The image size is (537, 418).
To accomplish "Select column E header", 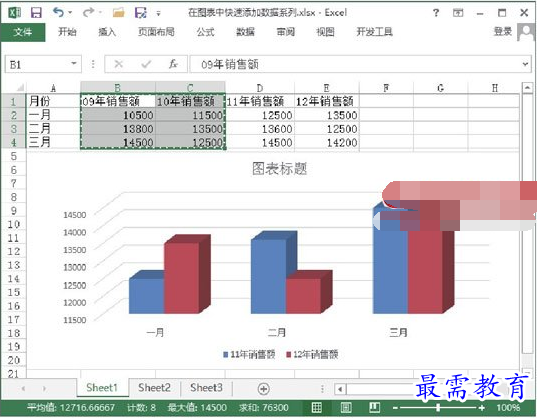I will coord(326,88).
